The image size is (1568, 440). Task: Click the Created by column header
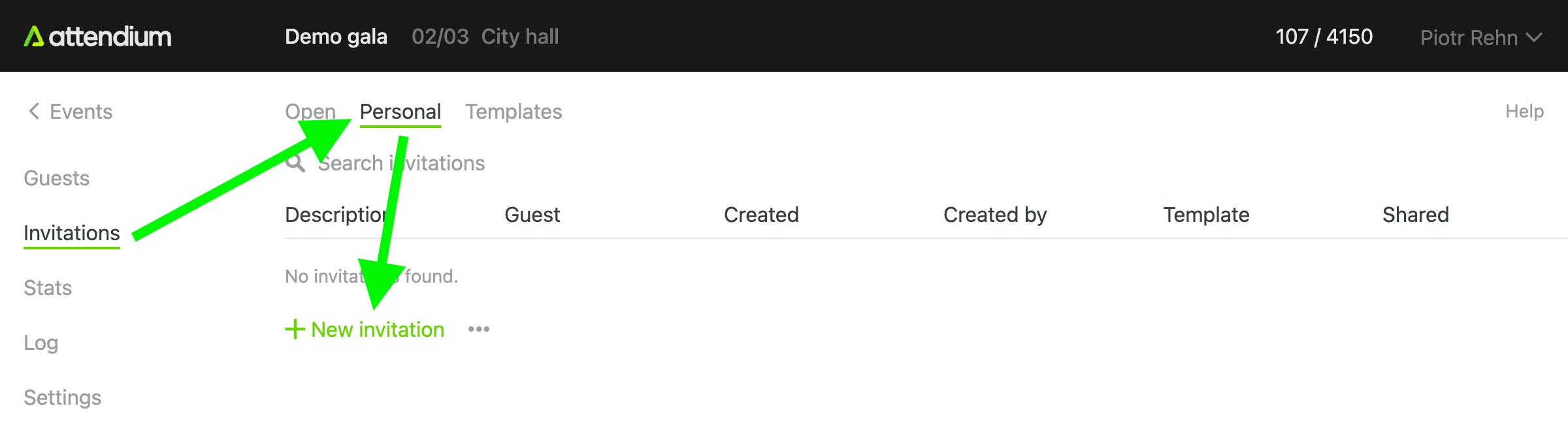pos(995,215)
